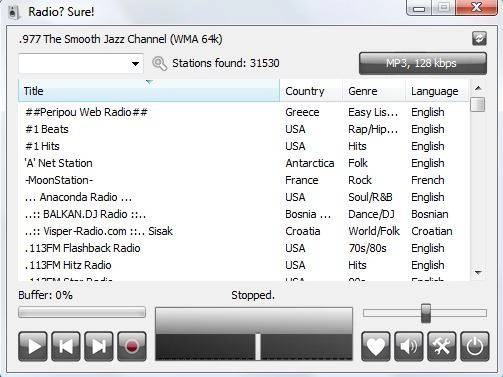Click the Rap/Hip... genre cell

373,129
